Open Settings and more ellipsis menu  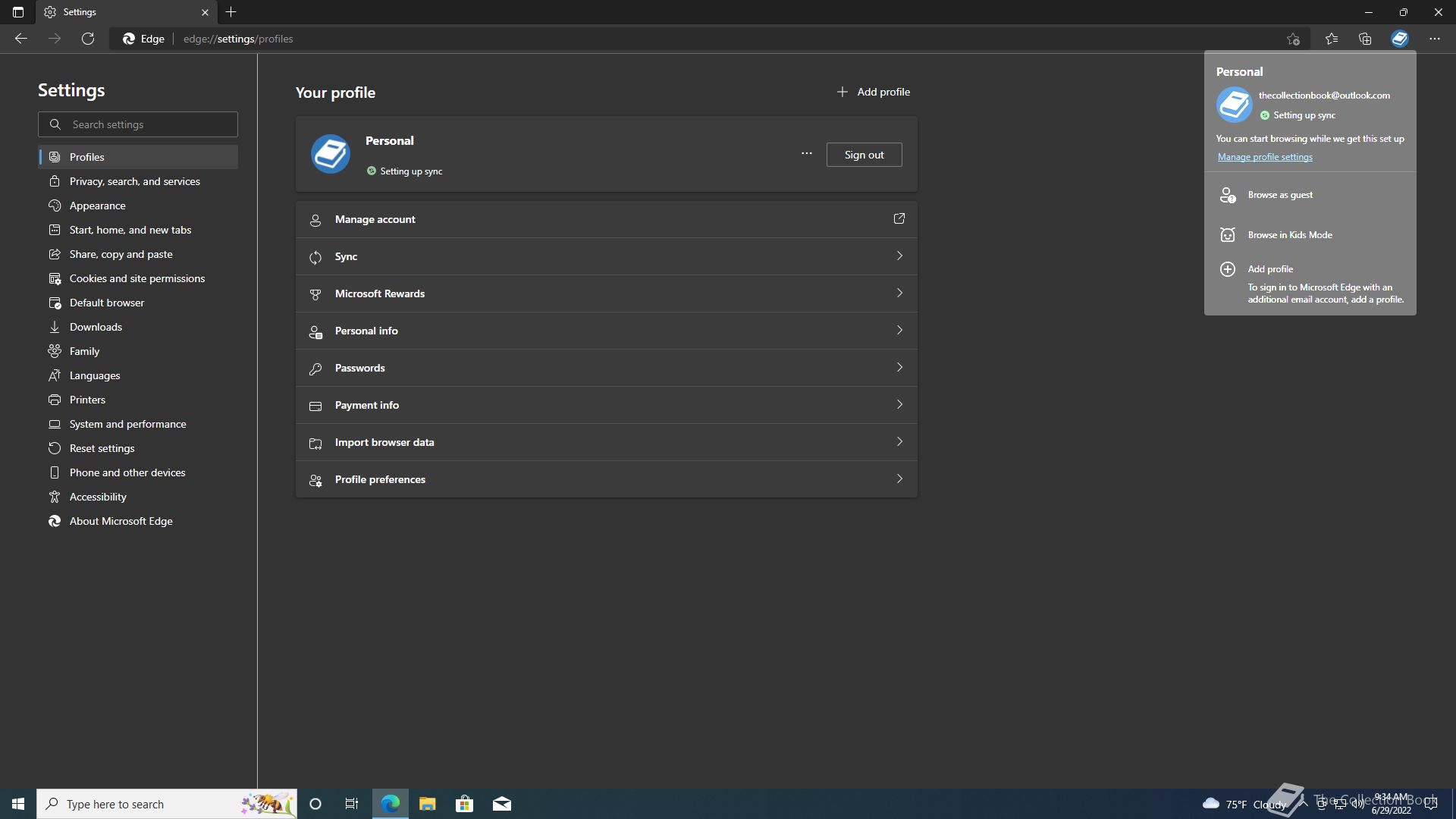pyautogui.click(x=1435, y=39)
